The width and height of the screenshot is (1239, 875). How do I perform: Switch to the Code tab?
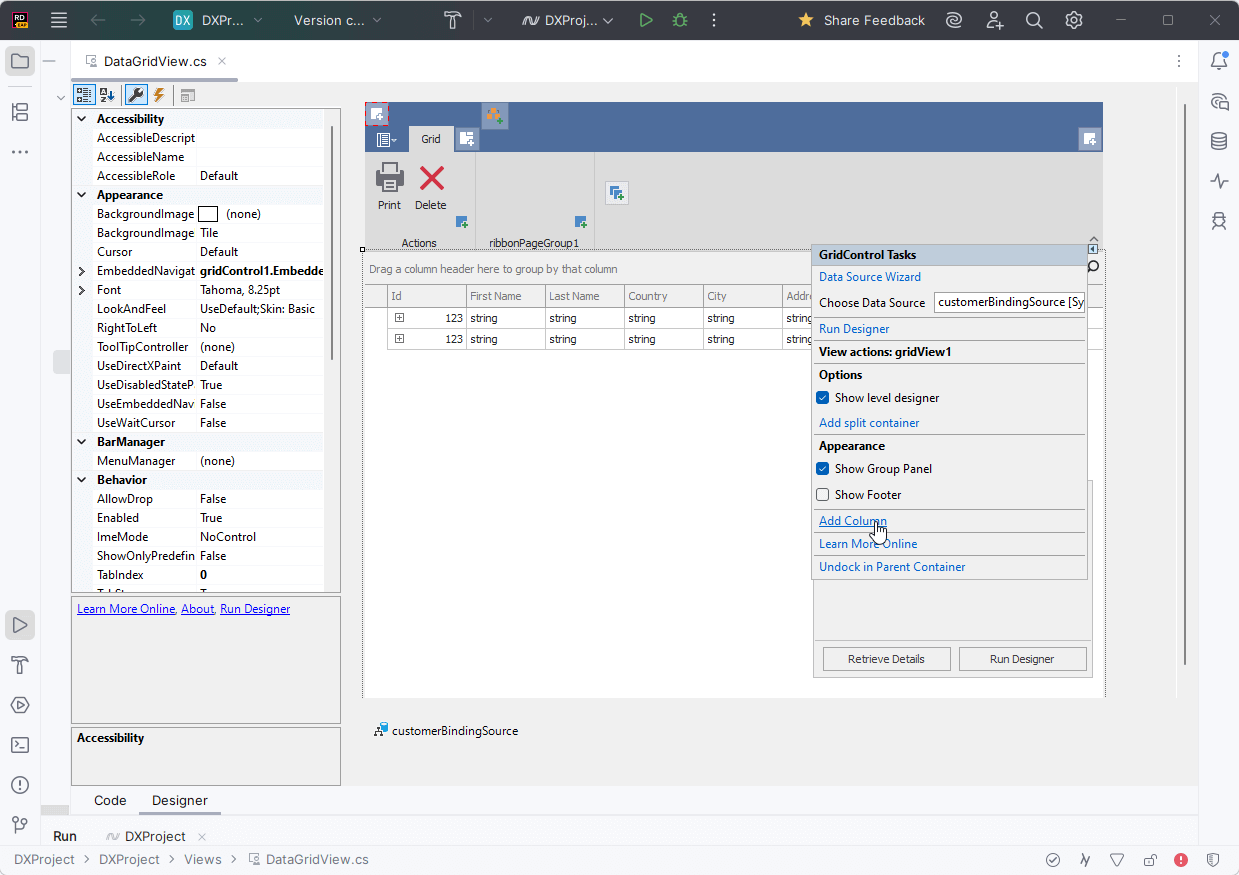click(109, 800)
